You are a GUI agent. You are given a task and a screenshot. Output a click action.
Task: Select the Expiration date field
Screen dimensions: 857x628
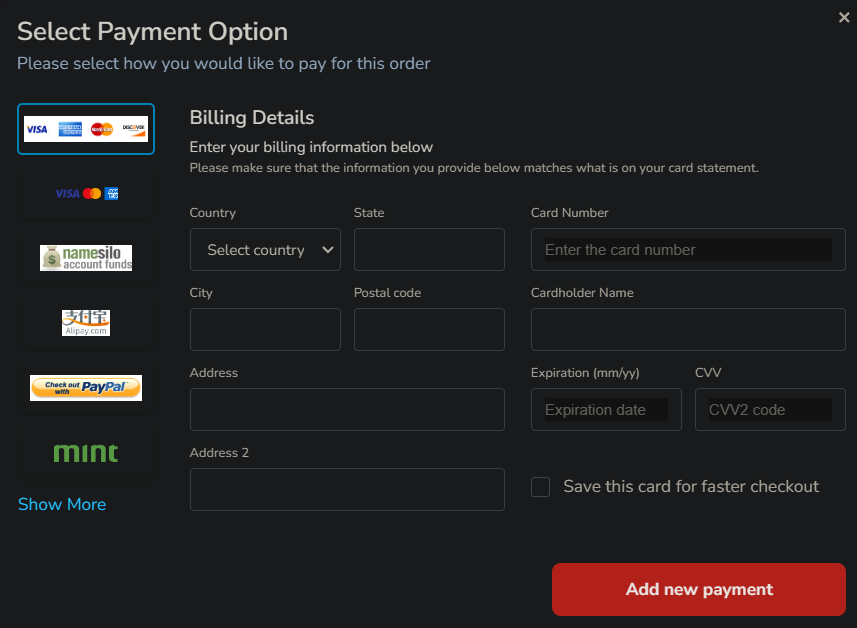coord(606,410)
